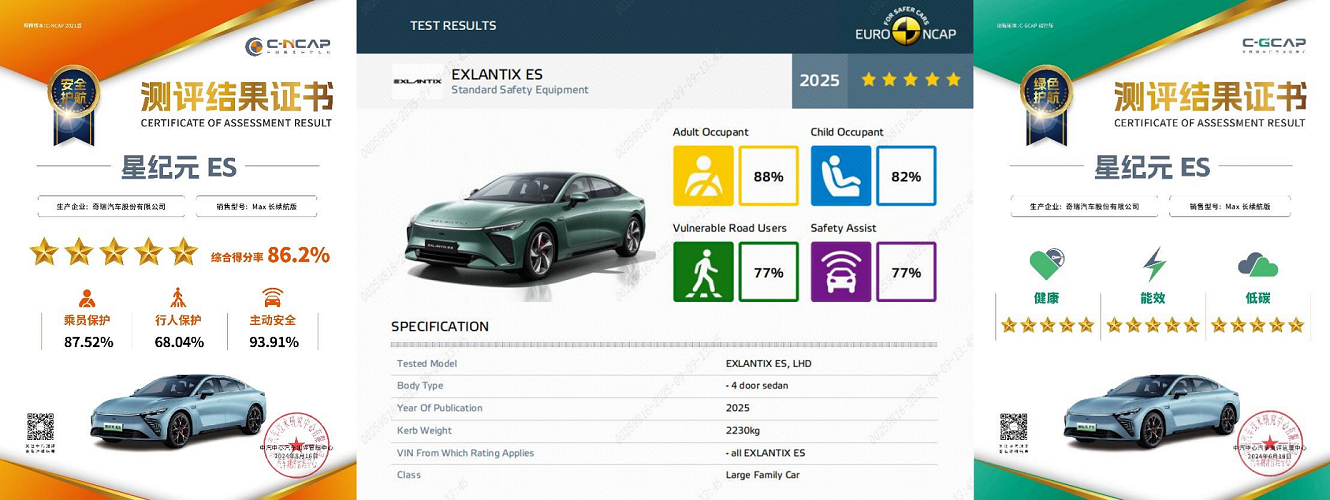Click the QR code on the C-GCAP certificate
The height and width of the screenshot is (500, 1330).
click(1013, 427)
